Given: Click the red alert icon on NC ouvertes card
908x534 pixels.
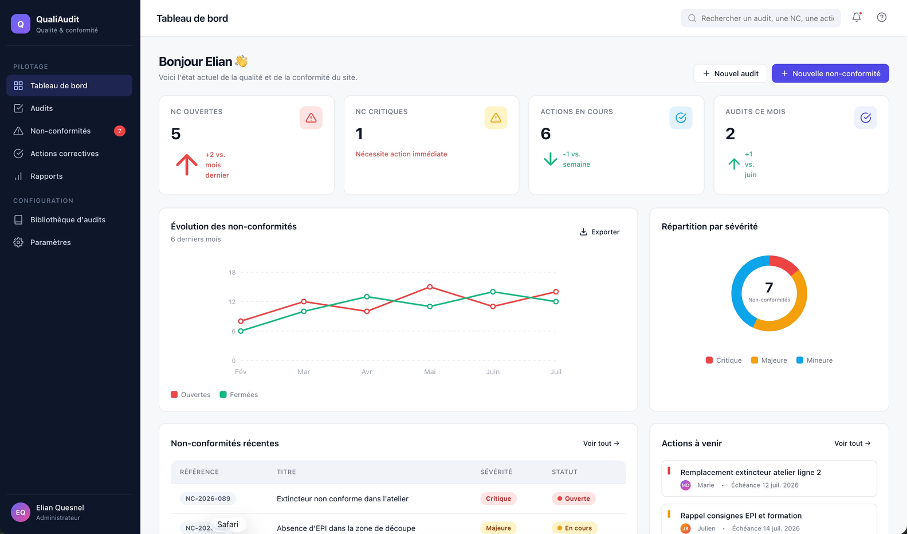Looking at the screenshot, I should coord(311,118).
